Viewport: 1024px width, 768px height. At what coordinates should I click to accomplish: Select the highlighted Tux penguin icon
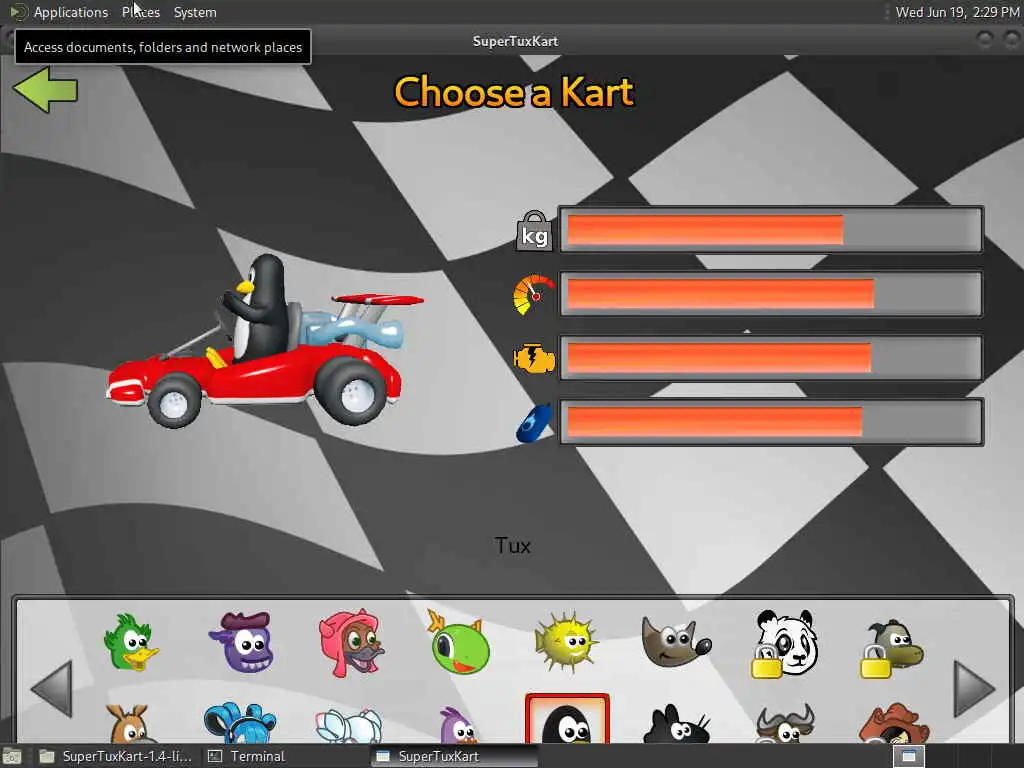pos(567,719)
